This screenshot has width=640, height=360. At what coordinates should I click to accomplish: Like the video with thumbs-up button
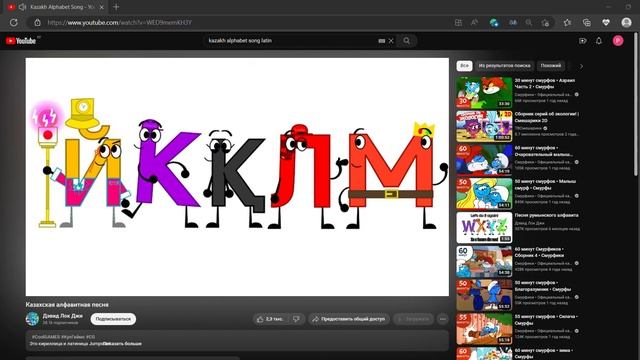(x=271, y=319)
